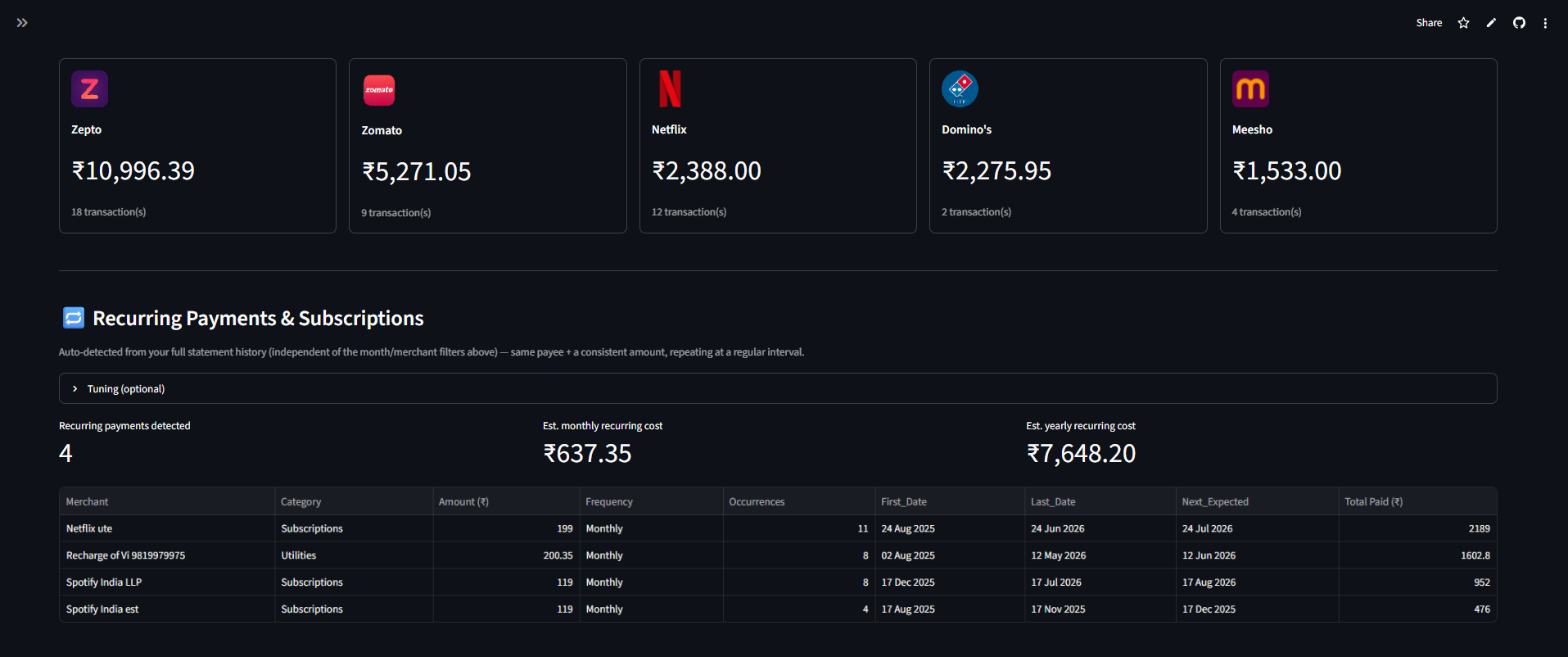1568x657 pixels.
Task: Click the '9 transaction(s)' text on Zomato card
Action: (396, 213)
